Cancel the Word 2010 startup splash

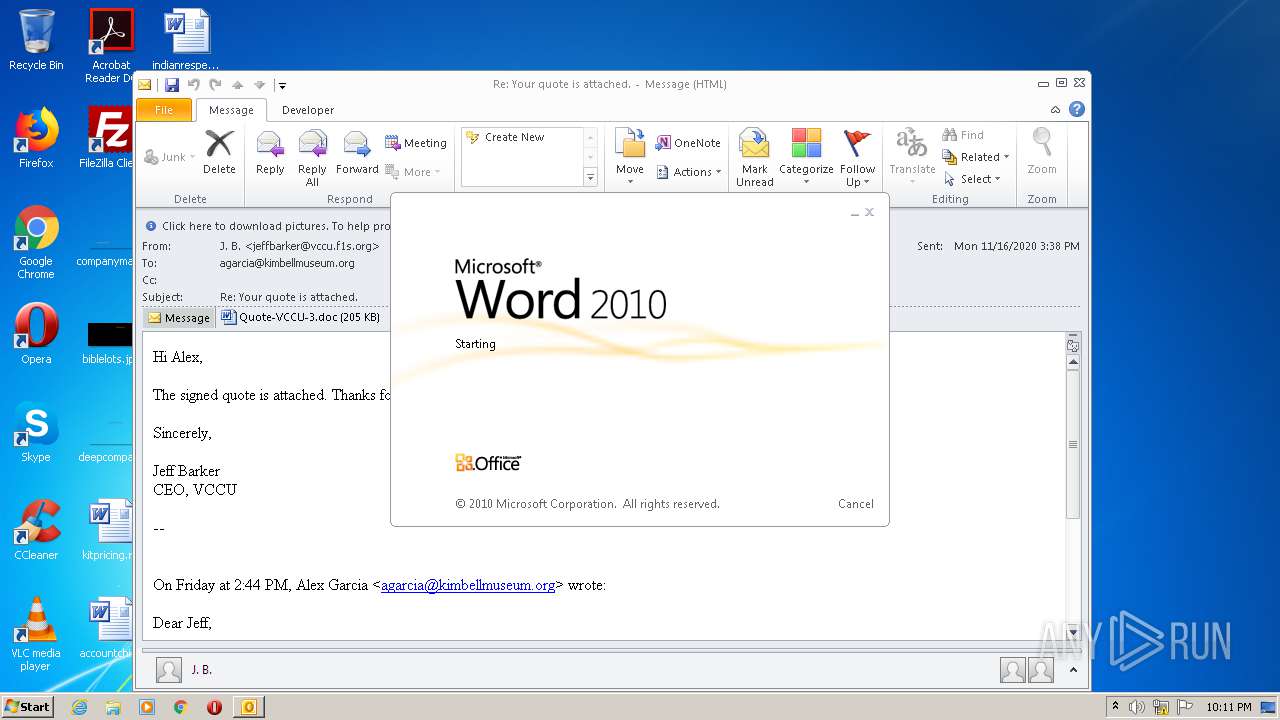(855, 504)
